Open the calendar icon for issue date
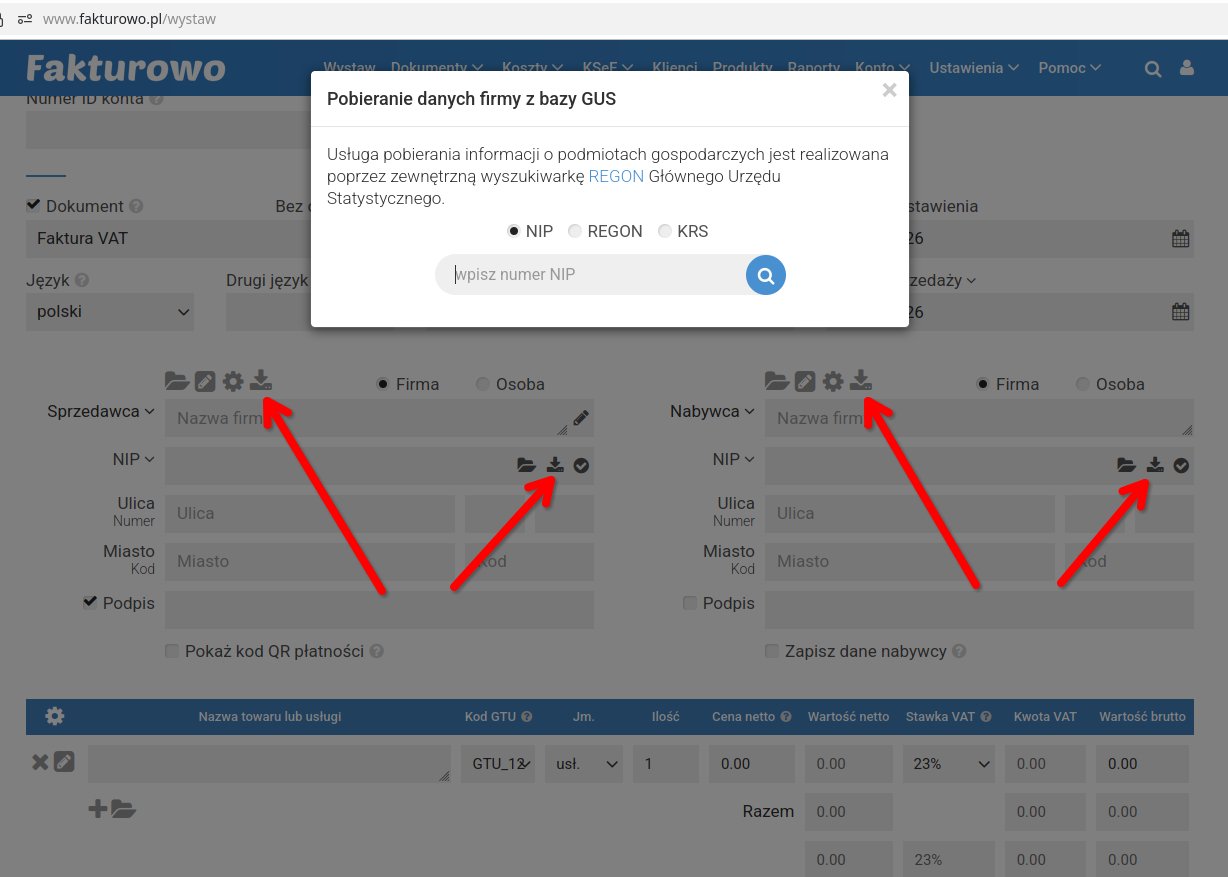 tap(1180, 239)
